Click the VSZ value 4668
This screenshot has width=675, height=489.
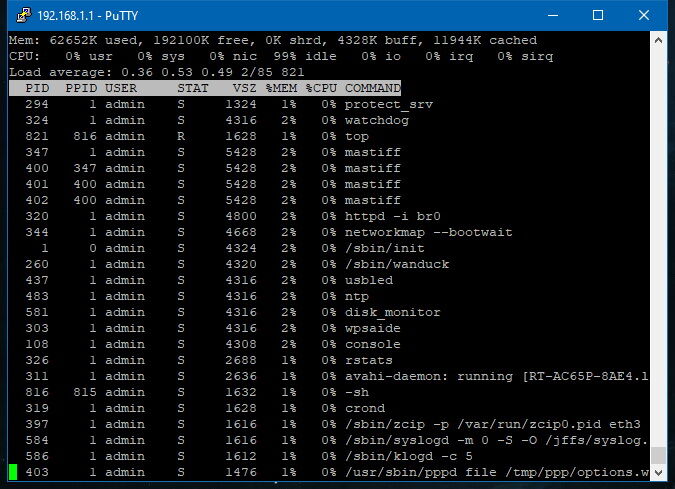coord(241,232)
